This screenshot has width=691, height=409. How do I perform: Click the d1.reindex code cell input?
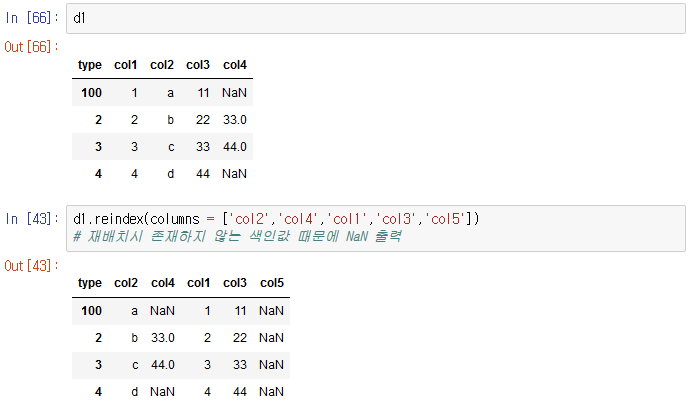[375, 228]
